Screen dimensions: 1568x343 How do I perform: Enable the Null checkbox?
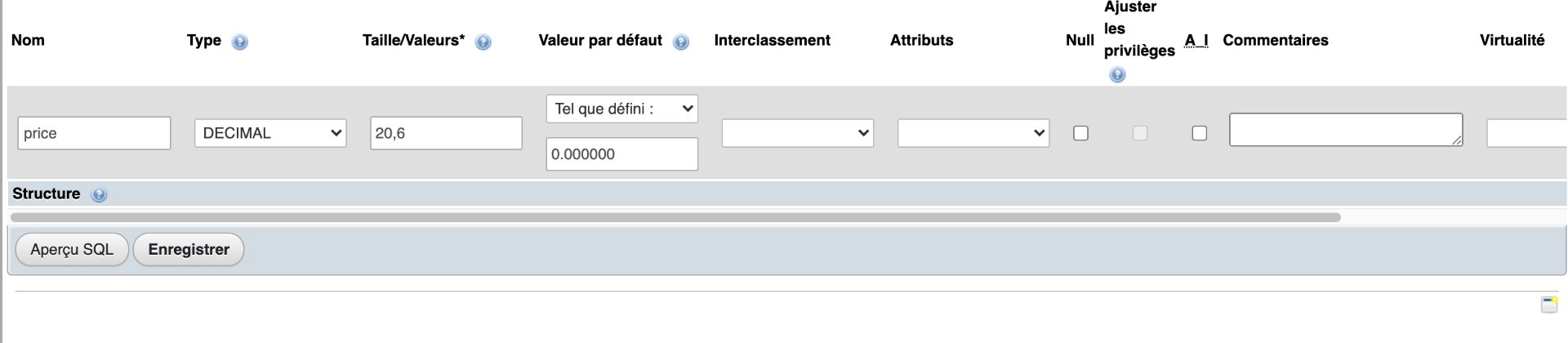pos(1080,133)
